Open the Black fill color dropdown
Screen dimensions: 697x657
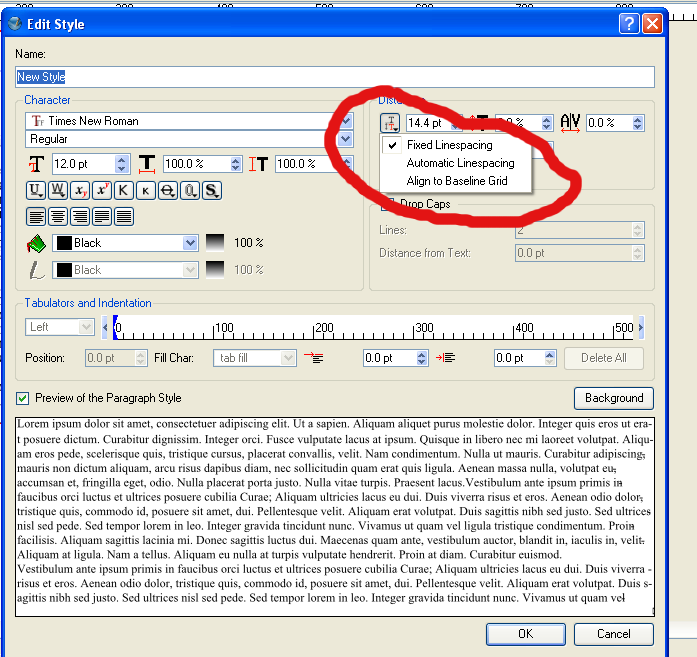190,243
